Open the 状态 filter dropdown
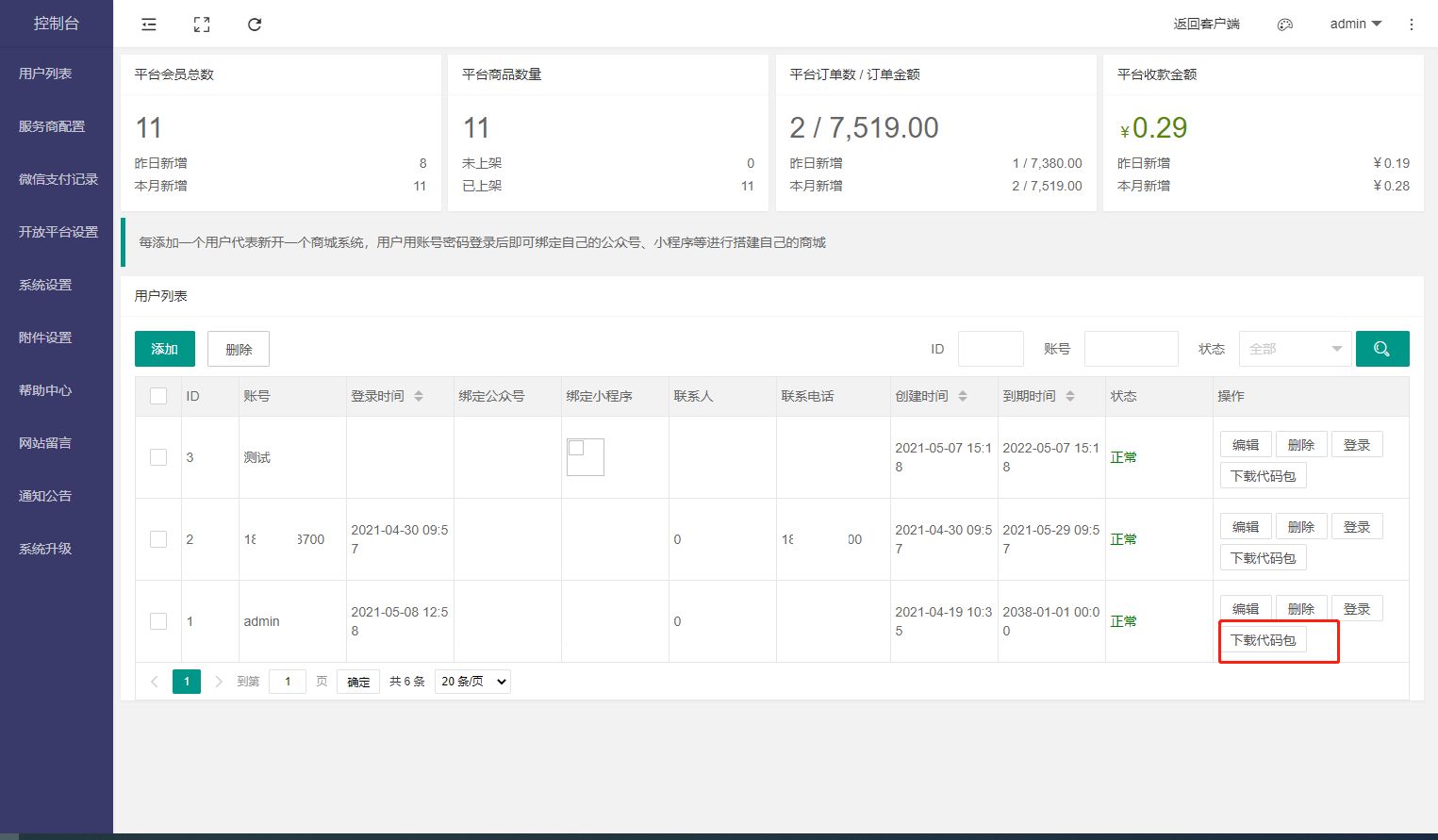Image resolution: width=1438 pixels, height=840 pixels. [x=1295, y=349]
